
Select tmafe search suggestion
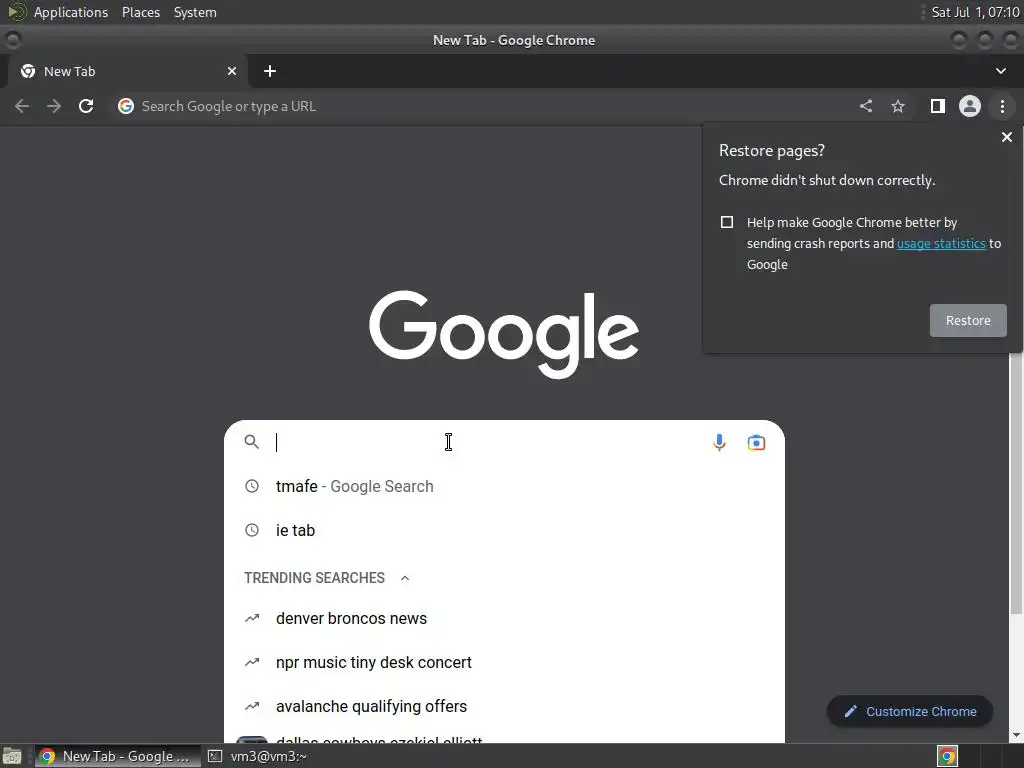tap(504, 487)
